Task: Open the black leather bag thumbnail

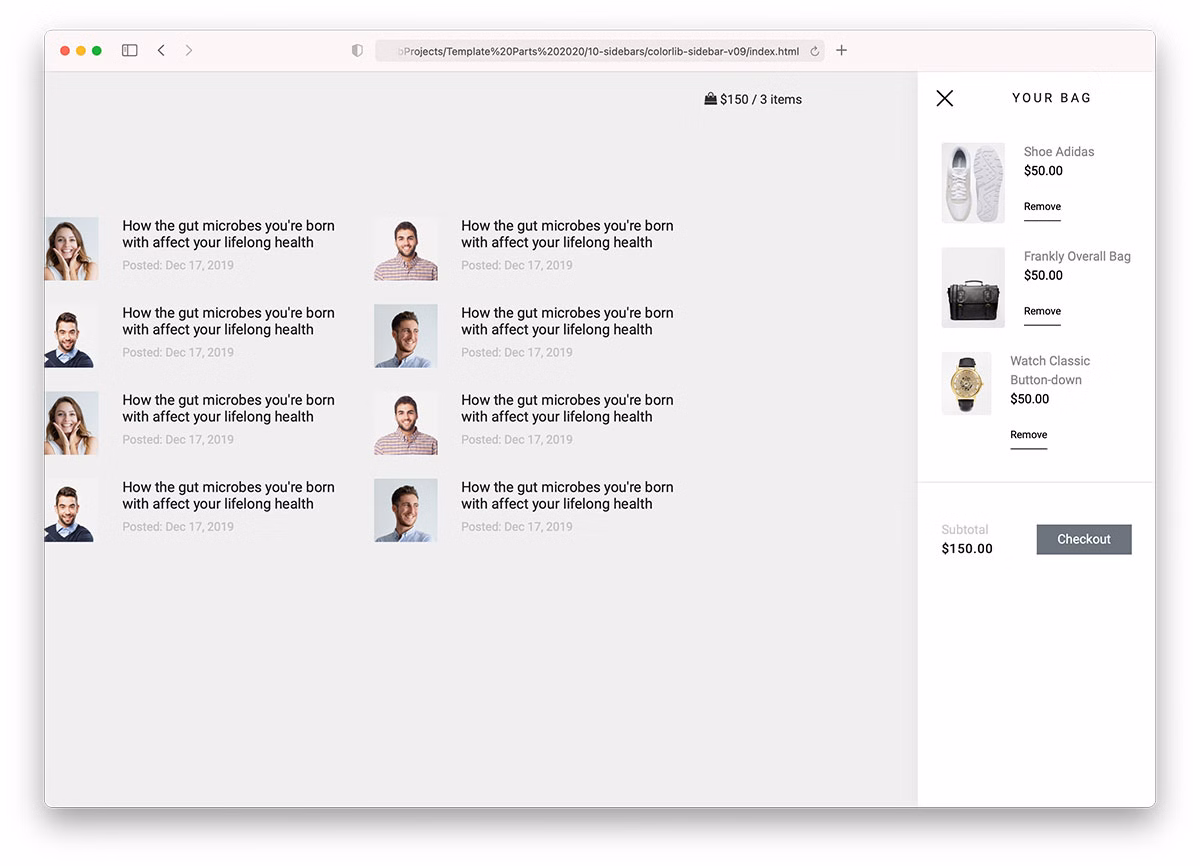Action: click(x=973, y=288)
